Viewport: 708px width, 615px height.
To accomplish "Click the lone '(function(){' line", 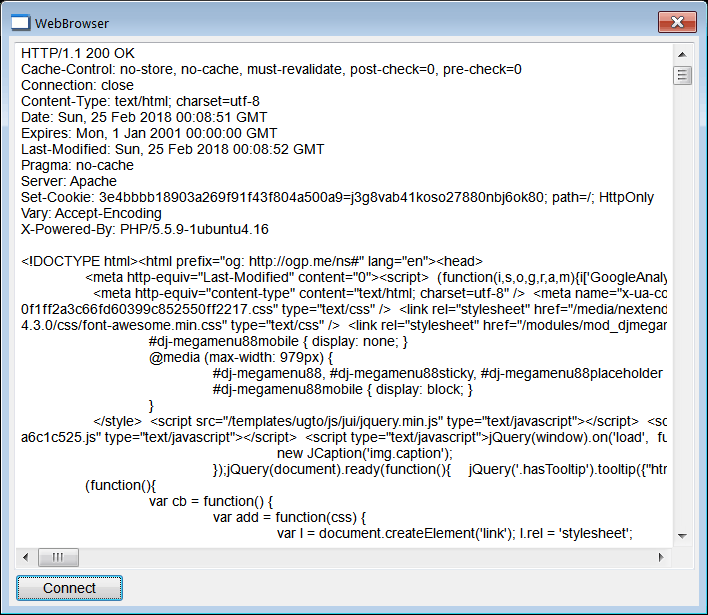I will click(x=121, y=485).
